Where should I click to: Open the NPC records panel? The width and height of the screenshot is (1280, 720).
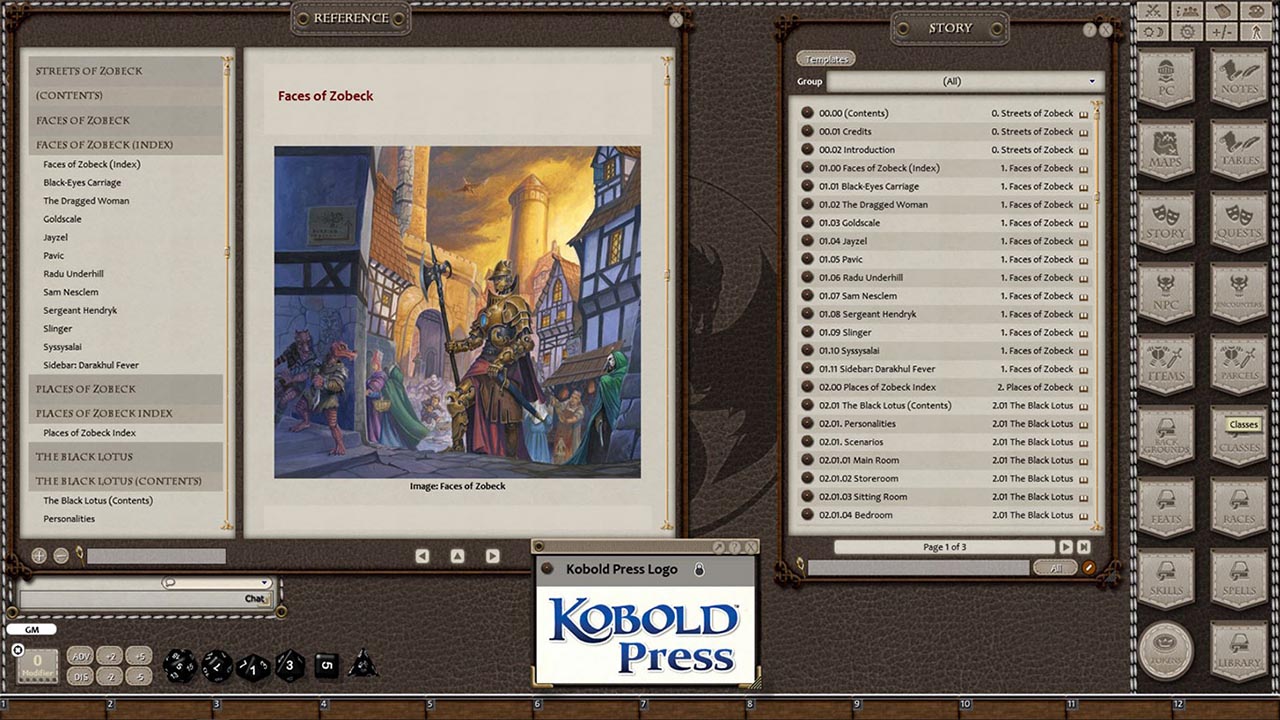pos(1166,290)
